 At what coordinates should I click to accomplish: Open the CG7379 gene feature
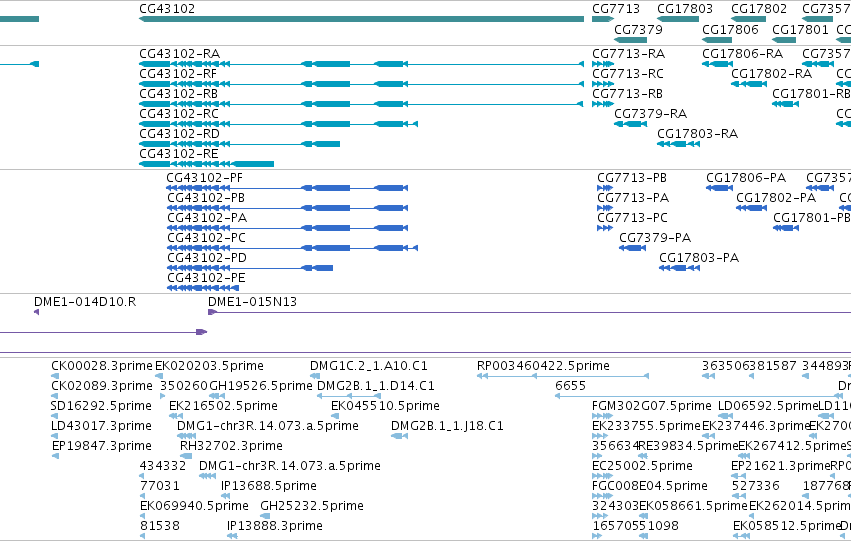pyautogui.click(x=638, y=29)
